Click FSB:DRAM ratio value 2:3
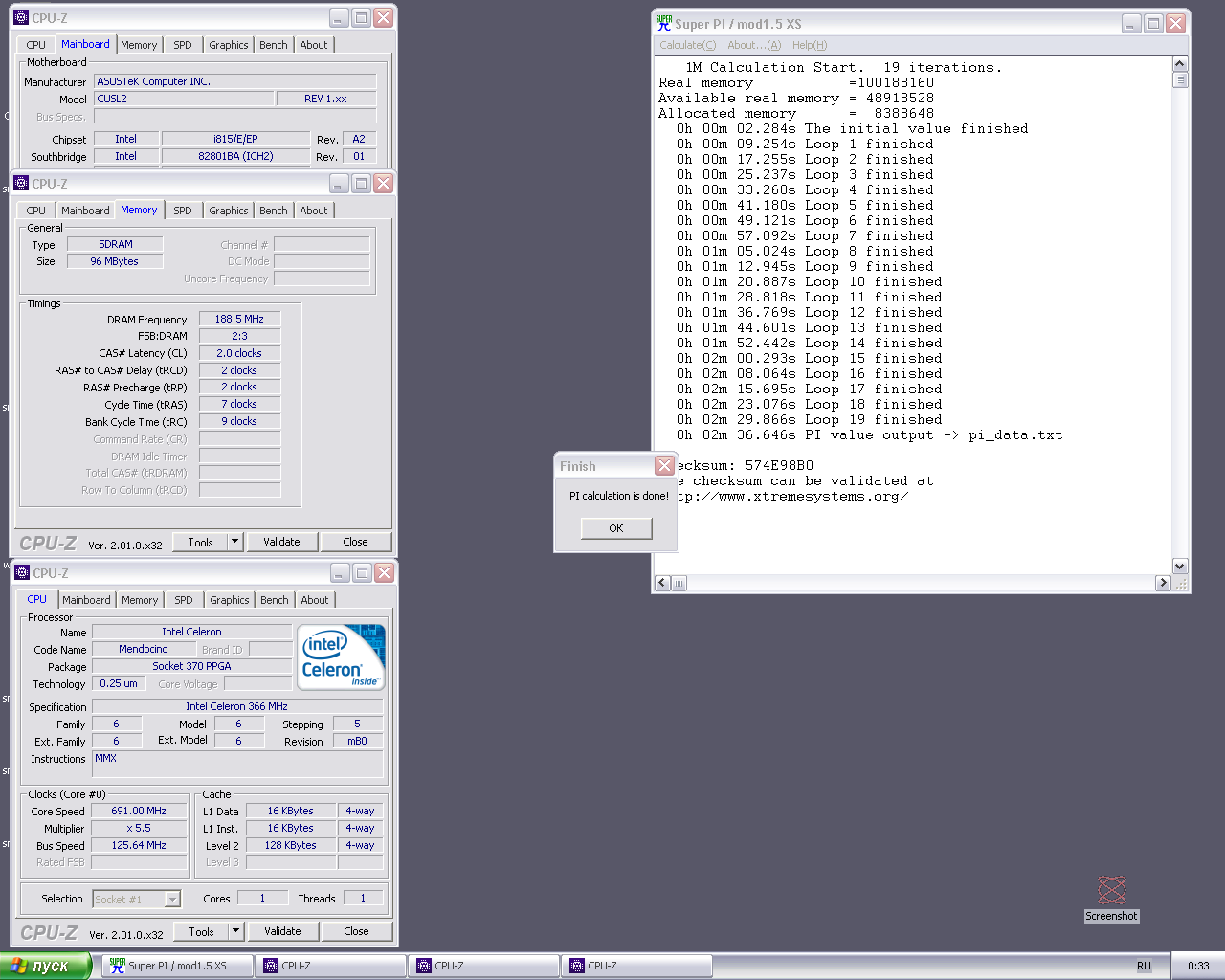The image size is (1225, 980). tap(239, 336)
